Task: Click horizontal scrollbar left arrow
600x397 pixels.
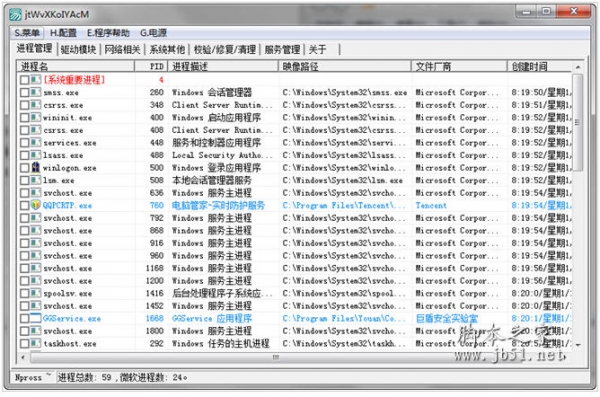Action: pyautogui.click(x=23, y=358)
